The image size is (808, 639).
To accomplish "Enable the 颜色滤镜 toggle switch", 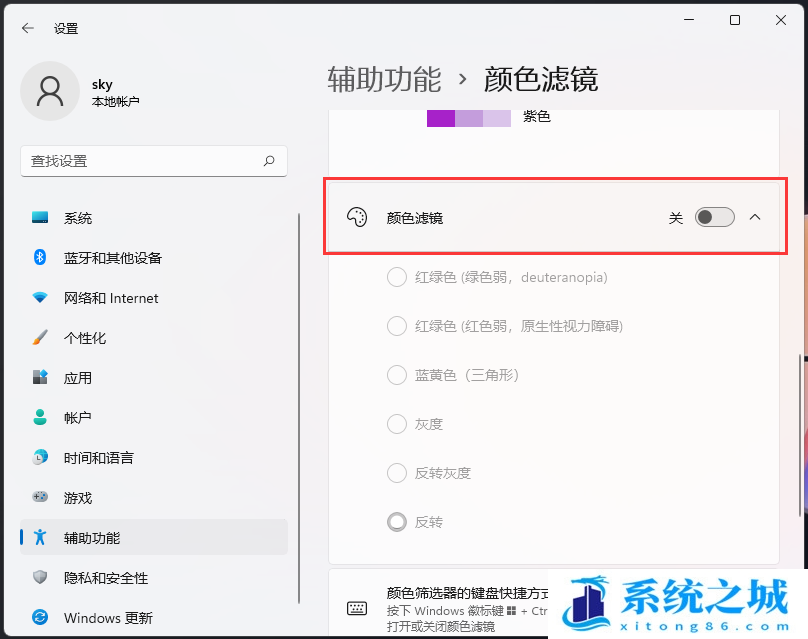I will click(714, 216).
